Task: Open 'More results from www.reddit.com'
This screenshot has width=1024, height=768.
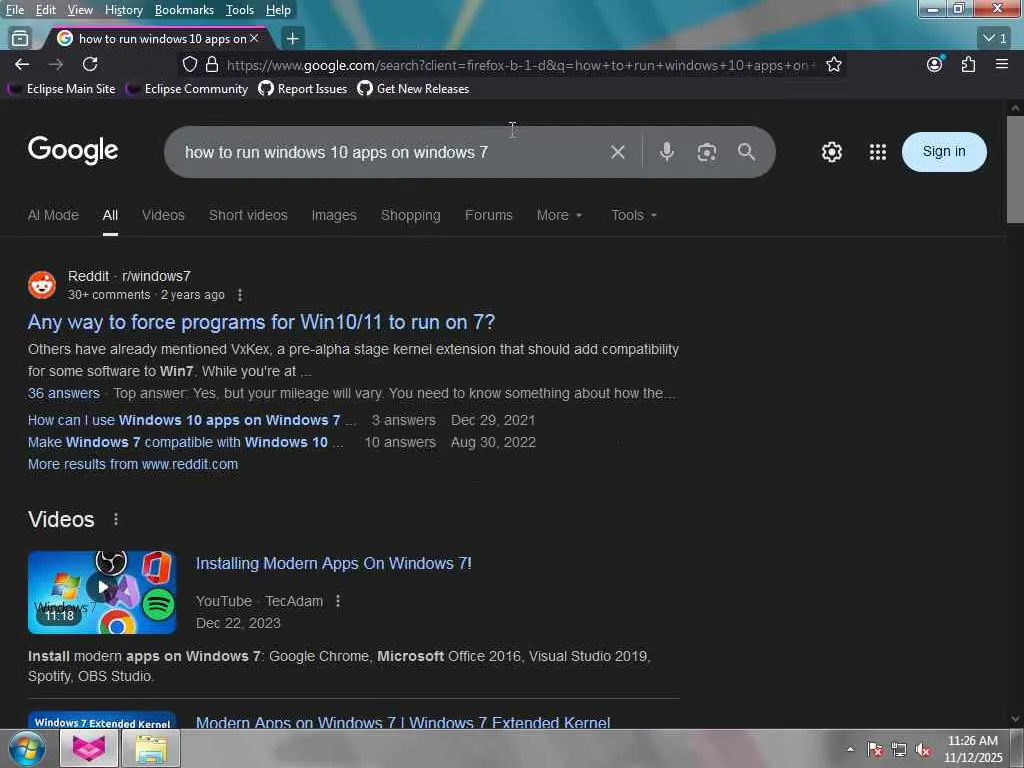Action: point(133,464)
